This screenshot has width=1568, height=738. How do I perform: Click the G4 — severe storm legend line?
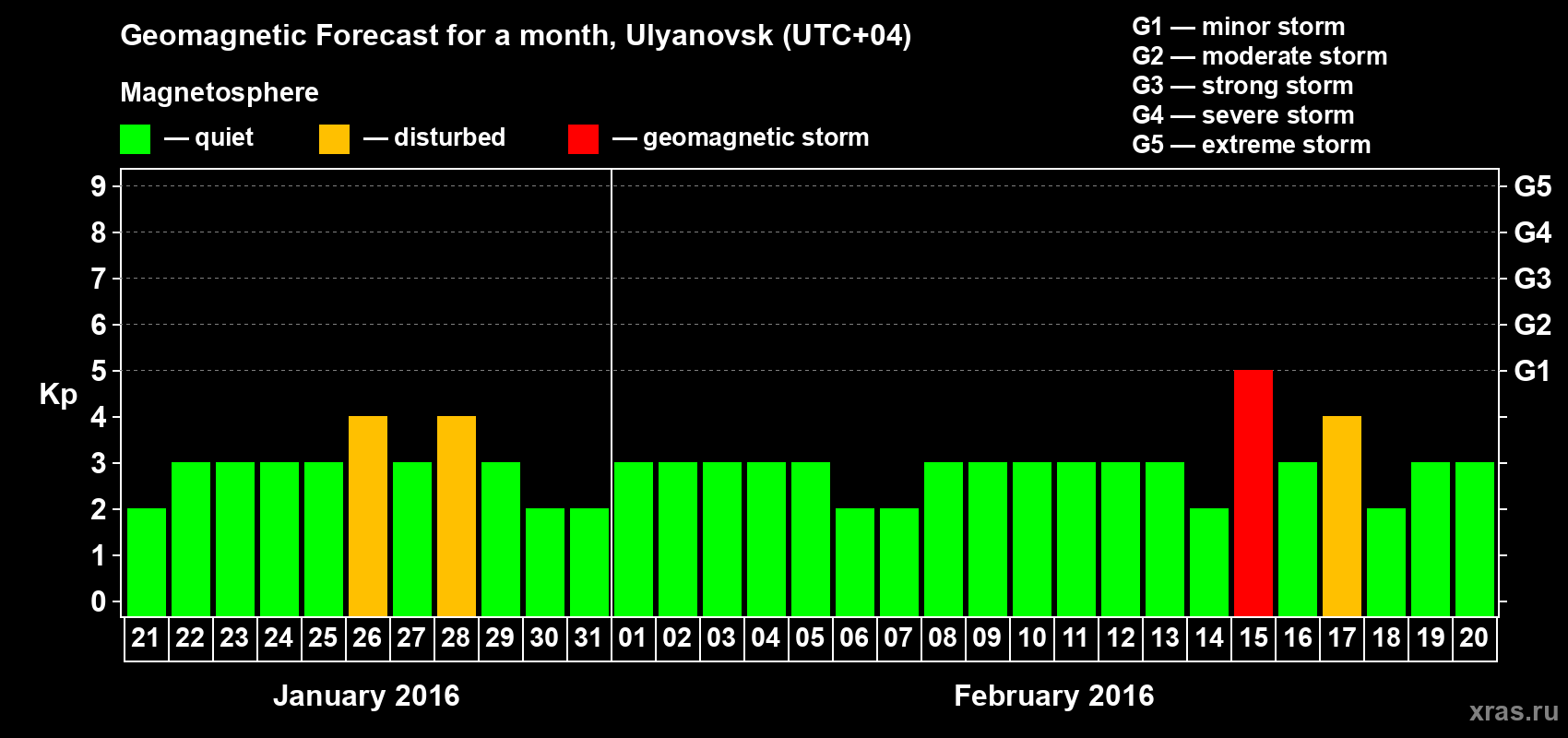point(1243,115)
